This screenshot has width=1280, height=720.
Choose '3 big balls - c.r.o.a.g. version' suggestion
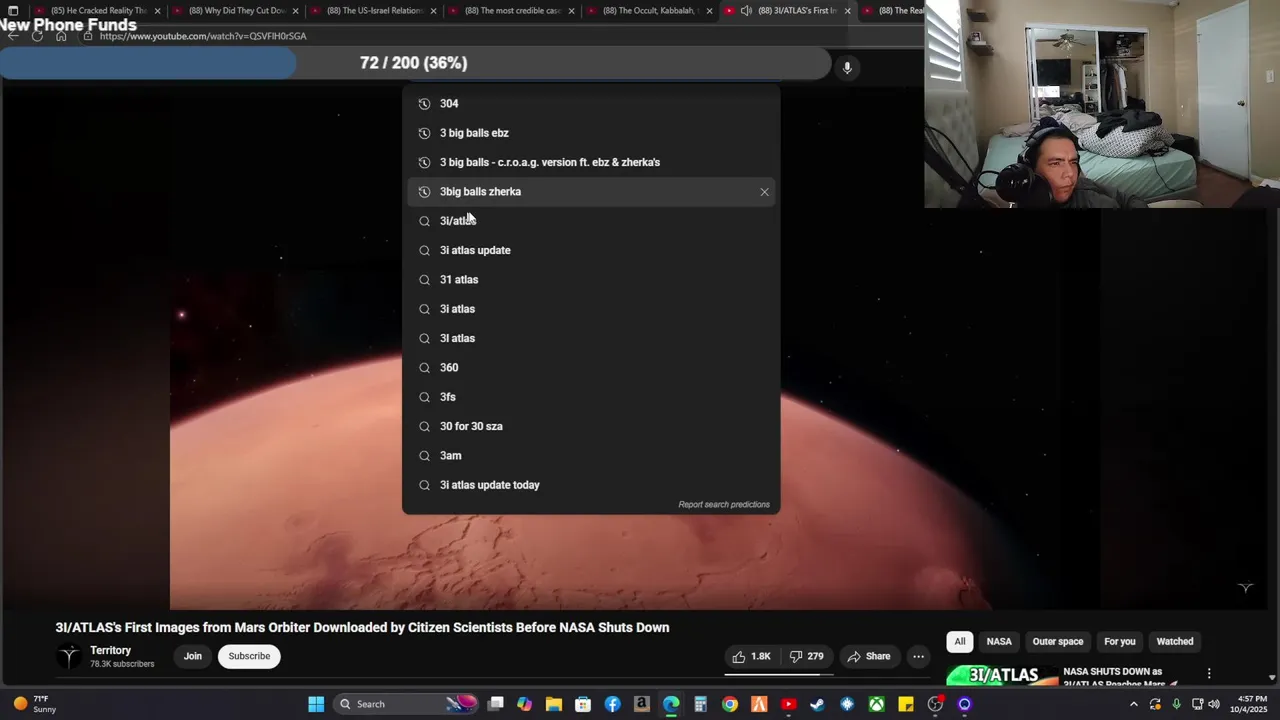pyautogui.click(x=591, y=162)
